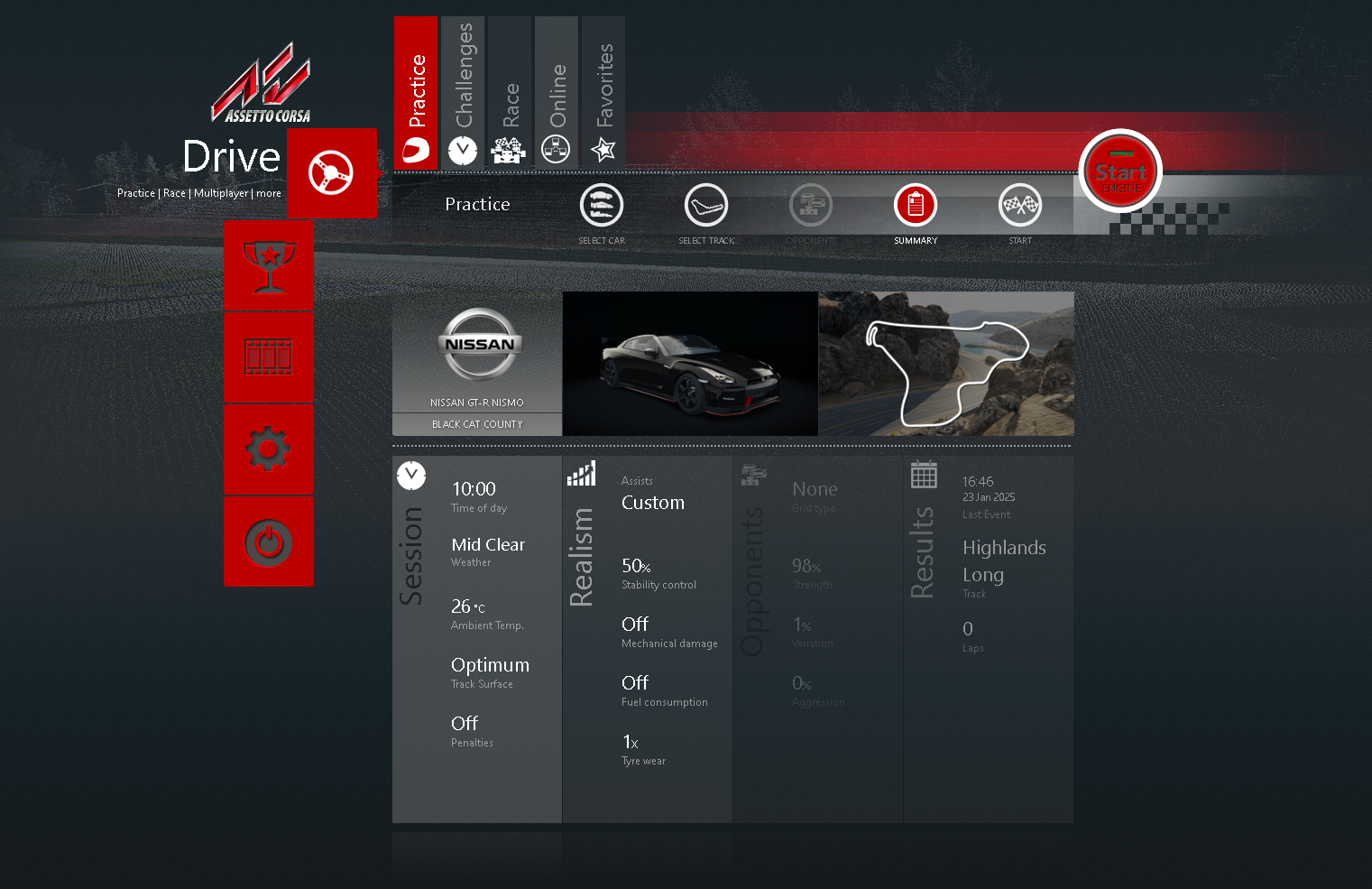Click the NISSAN GT-R NISMO car name
The height and width of the screenshot is (889, 1372).
pyautogui.click(x=477, y=403)
